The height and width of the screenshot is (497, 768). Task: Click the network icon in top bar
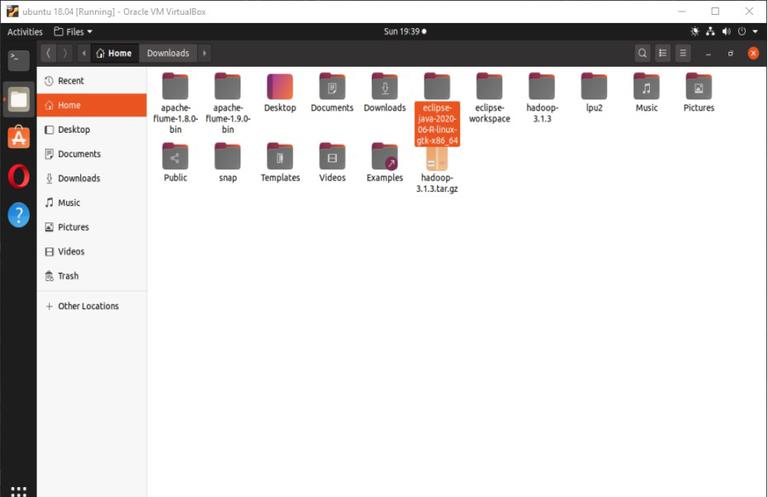point(711,31)
